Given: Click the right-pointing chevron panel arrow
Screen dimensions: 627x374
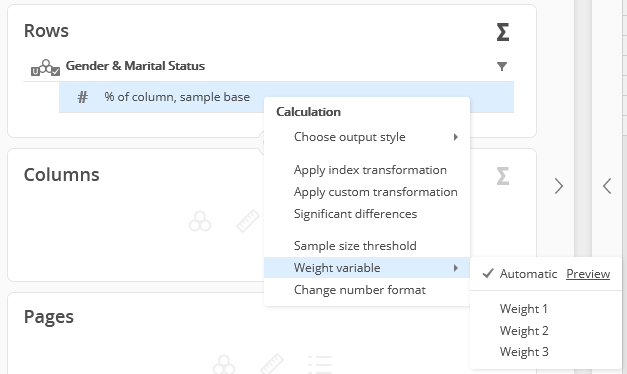Looking at the screenshot, I should coord(559,186).
